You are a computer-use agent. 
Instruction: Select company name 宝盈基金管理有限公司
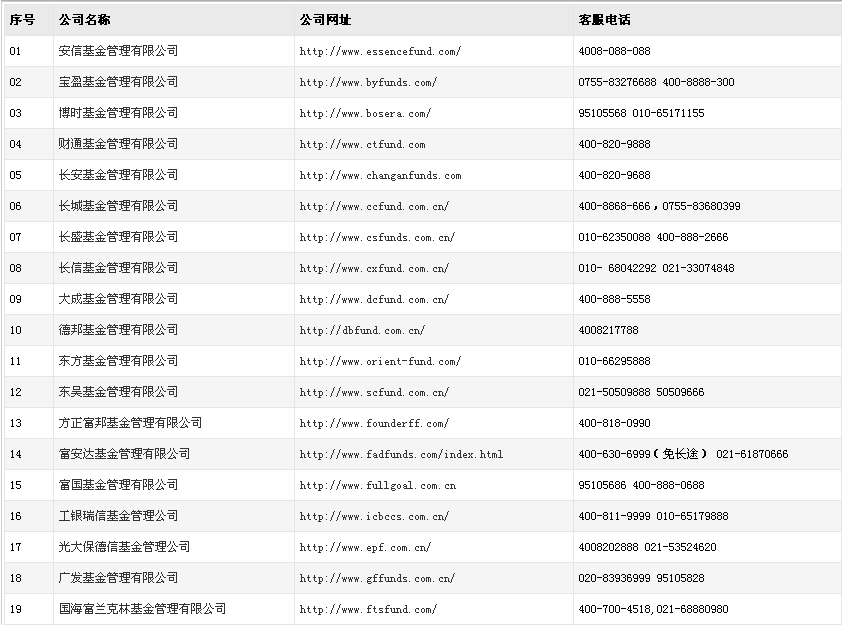(118, 82)
